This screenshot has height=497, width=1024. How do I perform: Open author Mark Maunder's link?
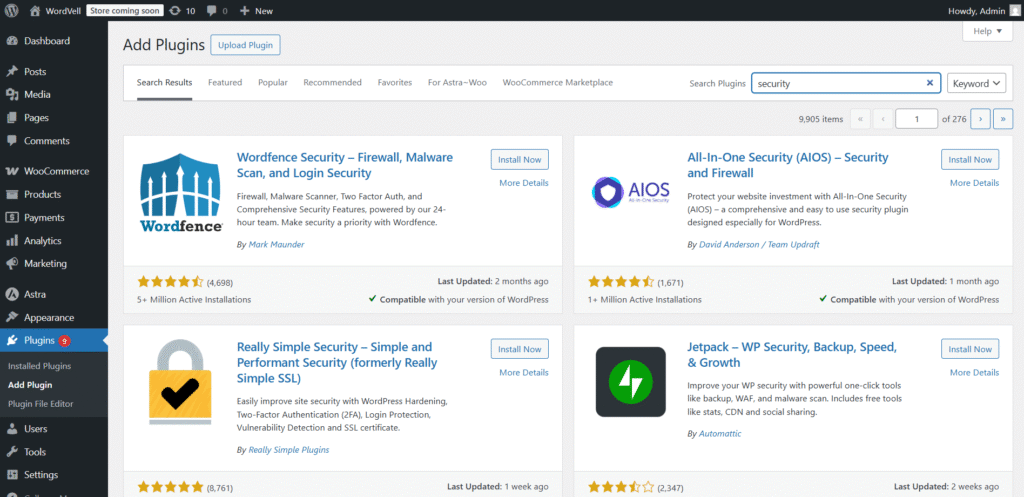(x=276, y=244)
